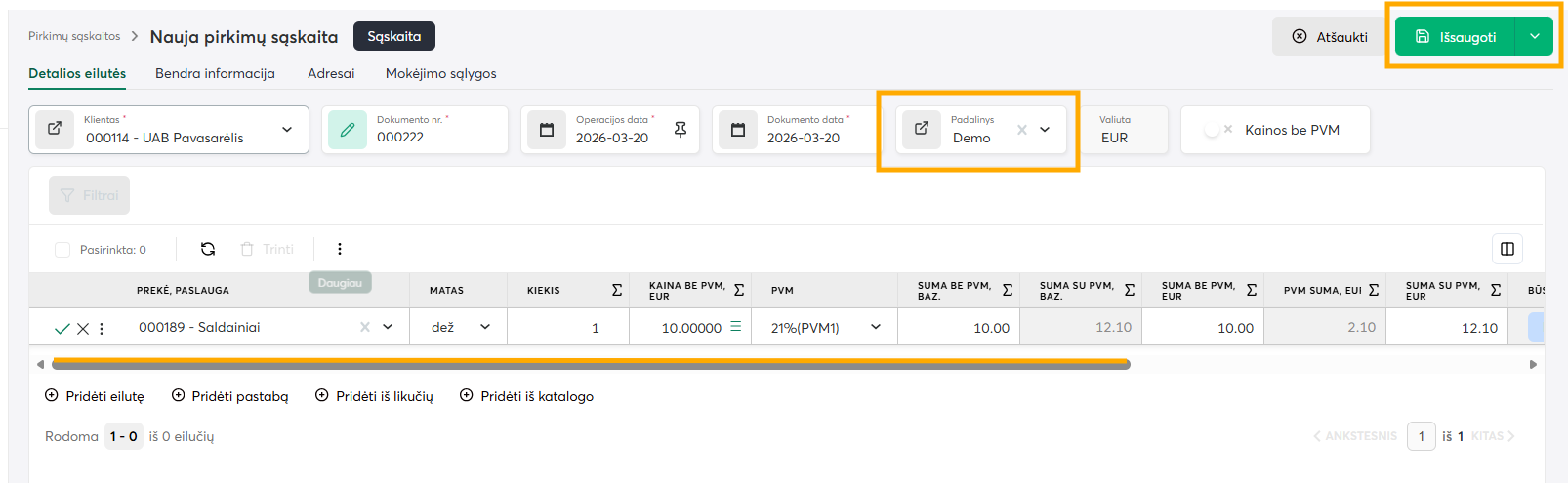Open the column layout settings icon
This screenshot has width=1568, height=483.
(x=1506, y=249)
